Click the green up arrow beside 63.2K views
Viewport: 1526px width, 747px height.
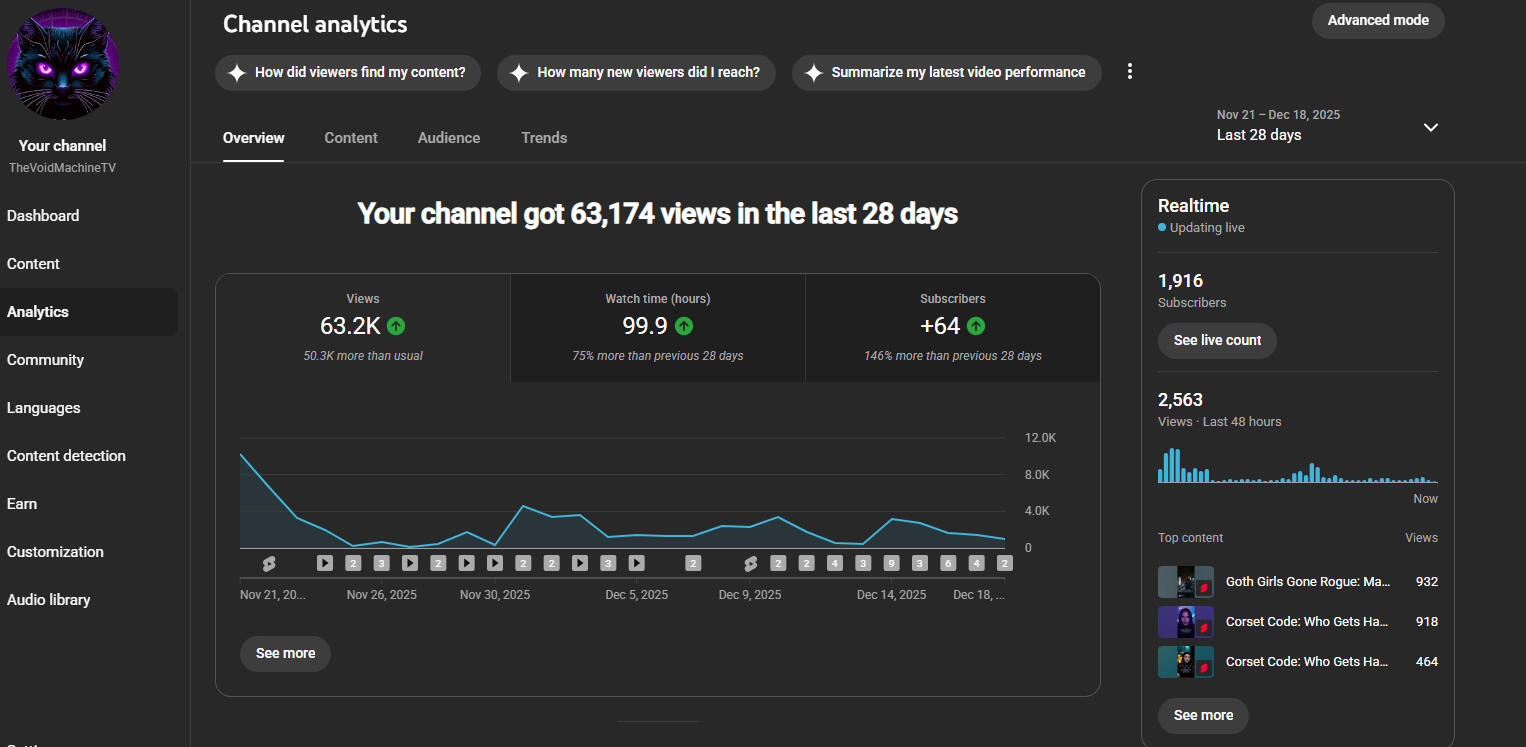(x=396, y=326)
